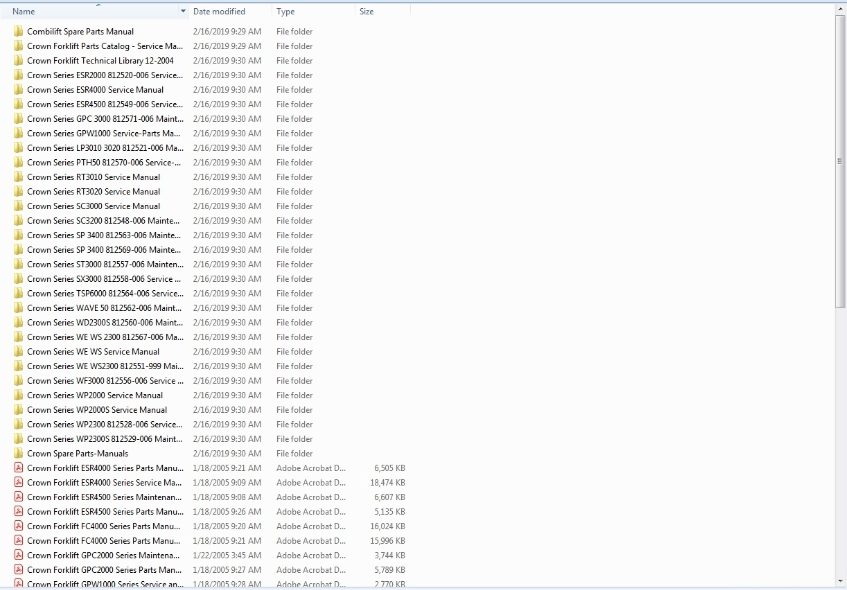Select folder icon of Crown Series ESR4000 Service Manual

[18, 90]
